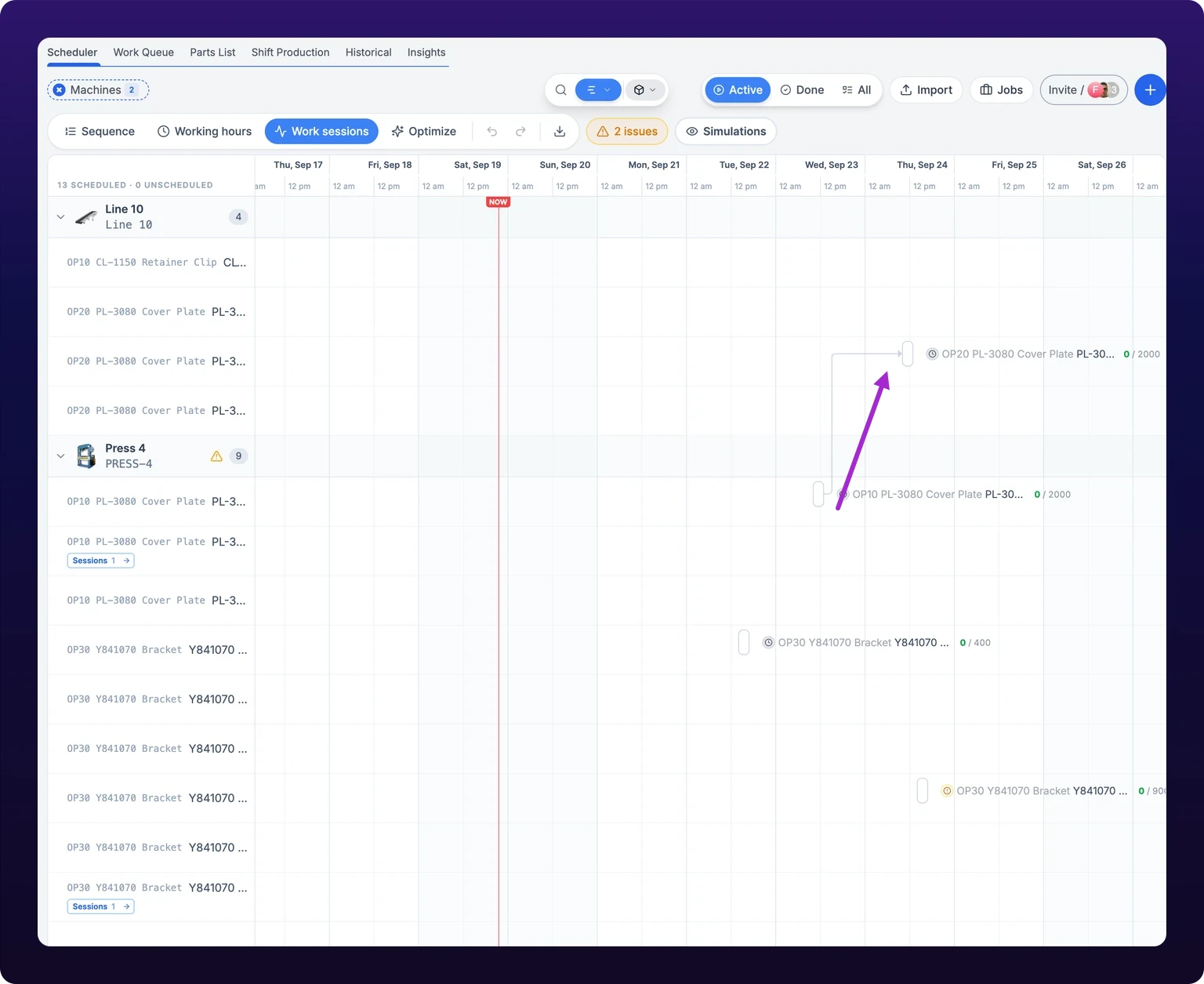Screen dimensions: 1204x984
Task: Expand Sessions 1 under last OP30 Y841070 row
Action: (x=100, y=906)
